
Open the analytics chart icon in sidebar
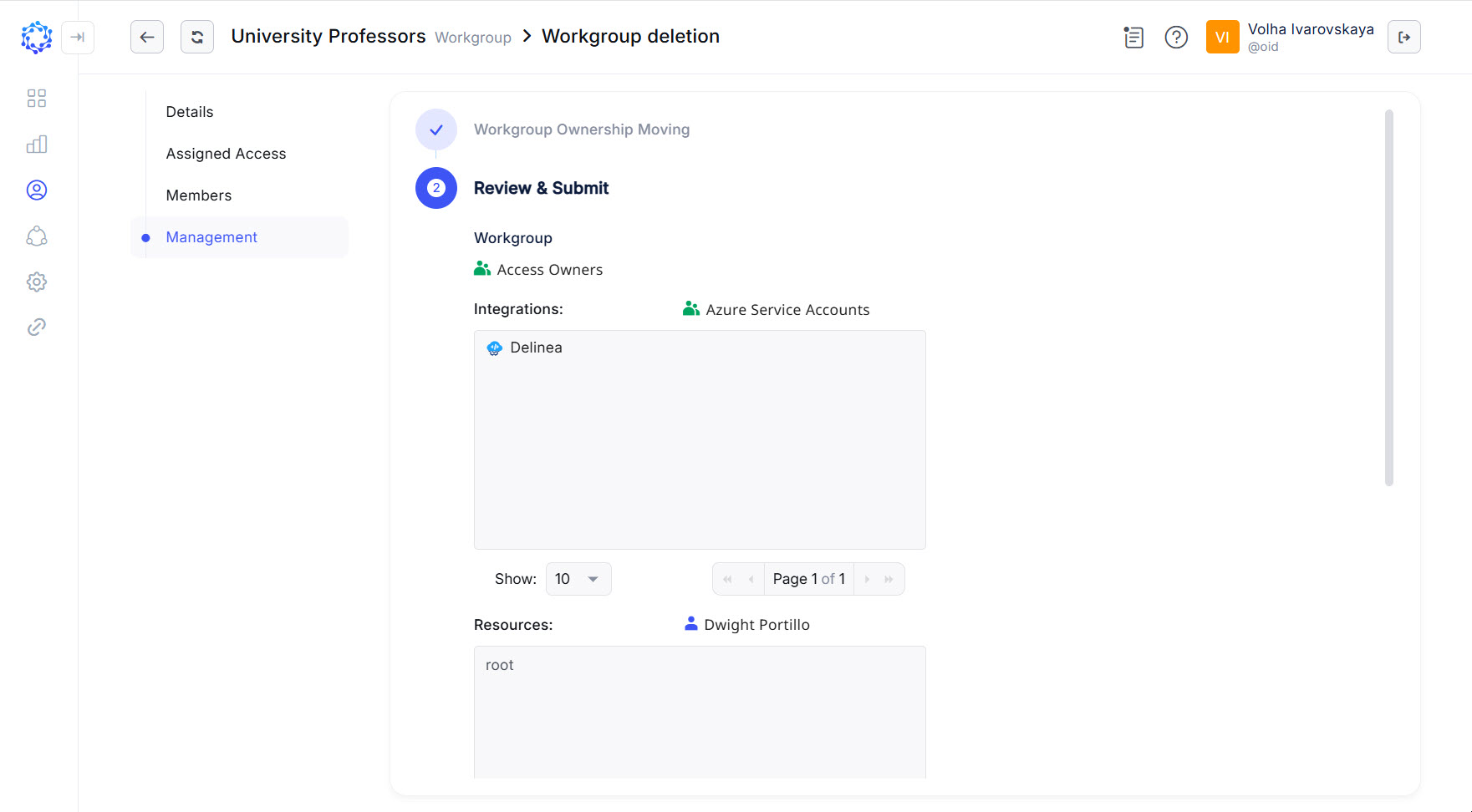[37, 144]
